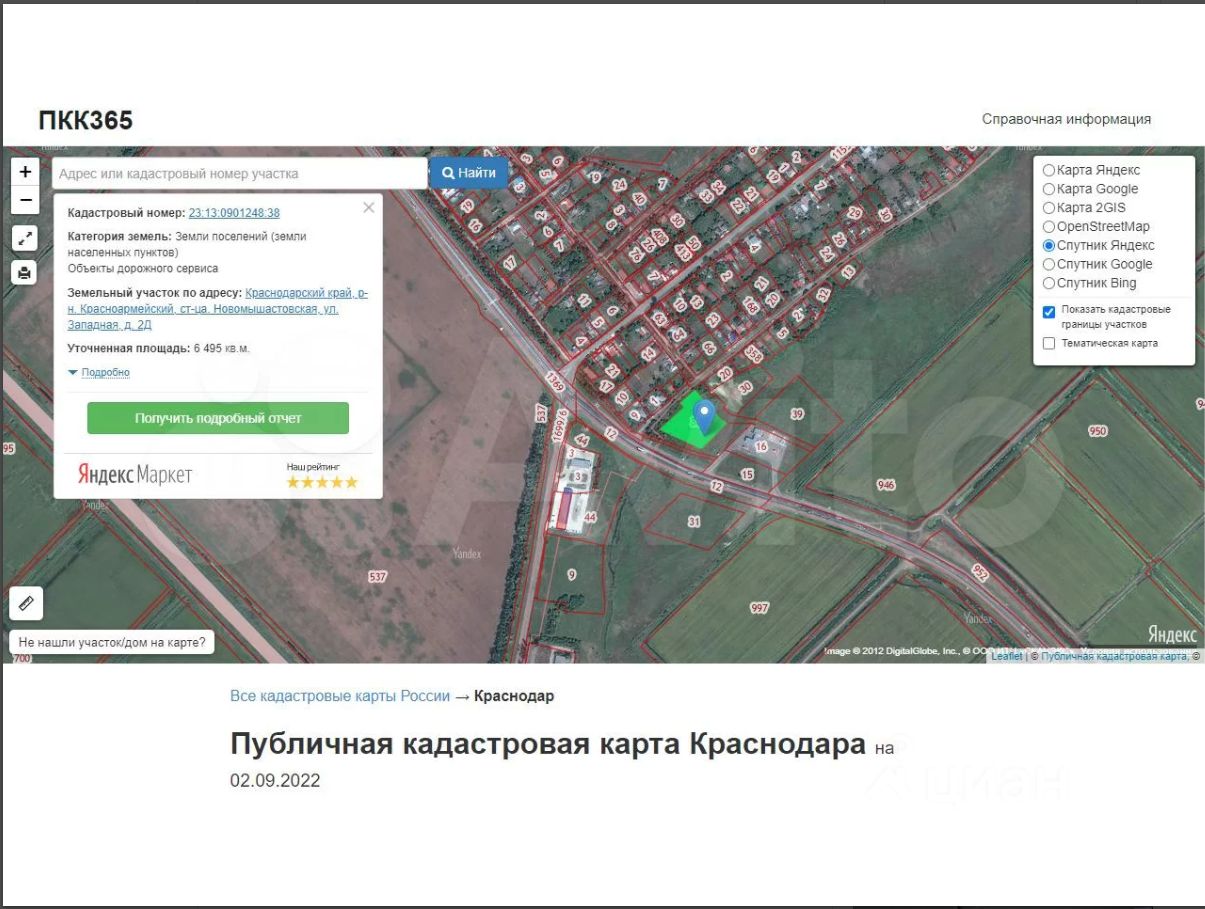The width and height of the screenshot is (1205, 909).
Task: Open fullscreen map view
Action: 26,238
